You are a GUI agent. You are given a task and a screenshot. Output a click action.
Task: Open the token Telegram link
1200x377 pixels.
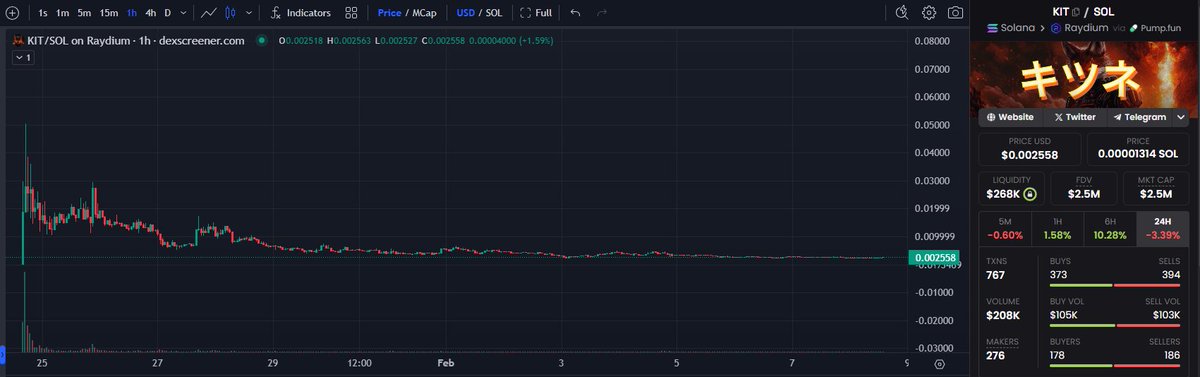(x=1139, y=117)
